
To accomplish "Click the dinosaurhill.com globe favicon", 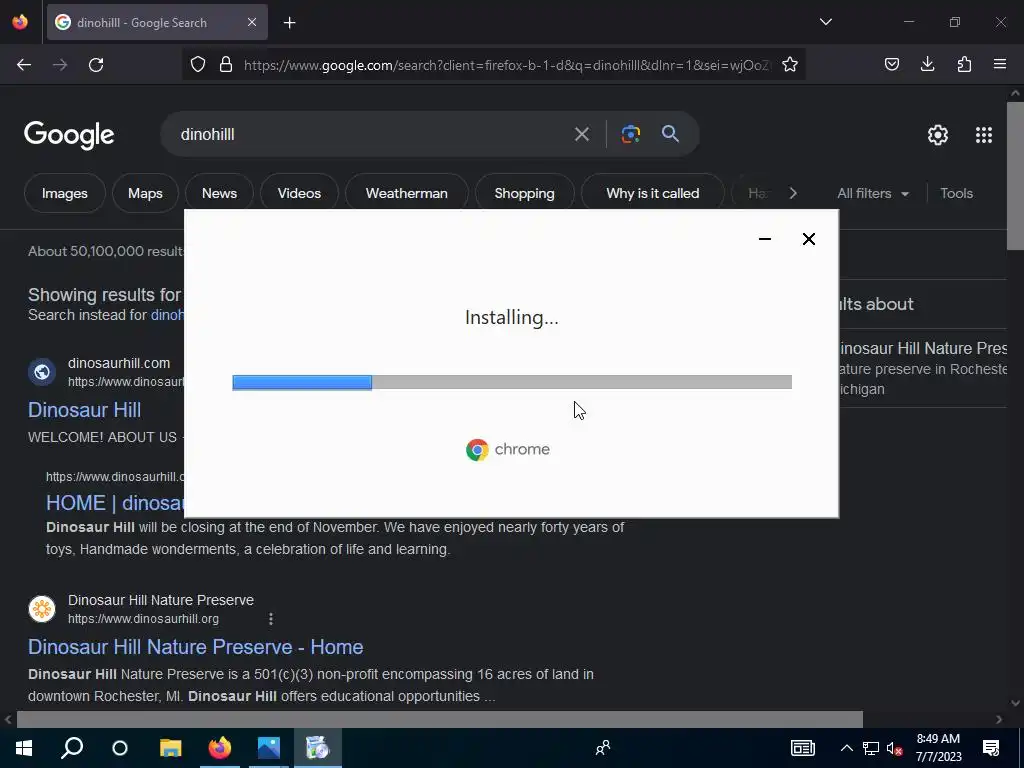I will (x=42, y=372).
